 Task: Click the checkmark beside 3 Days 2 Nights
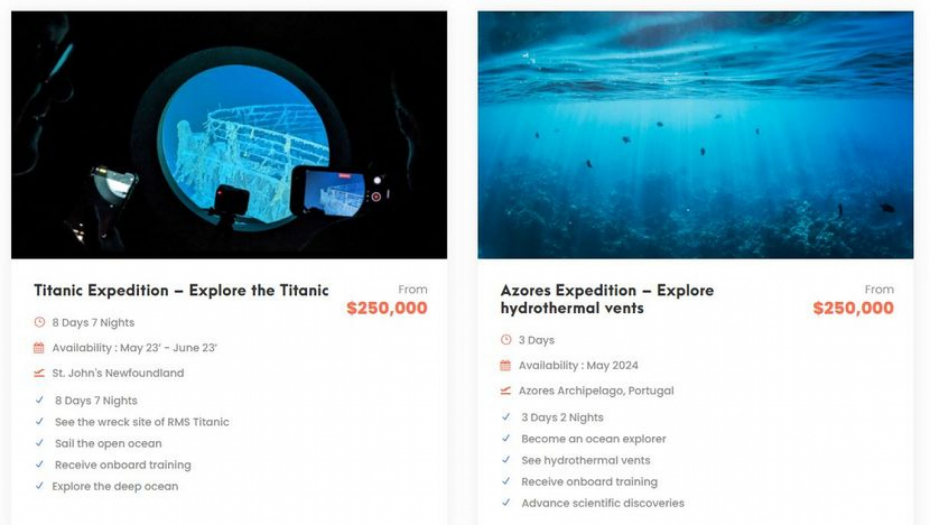click(x=506, y=417)
